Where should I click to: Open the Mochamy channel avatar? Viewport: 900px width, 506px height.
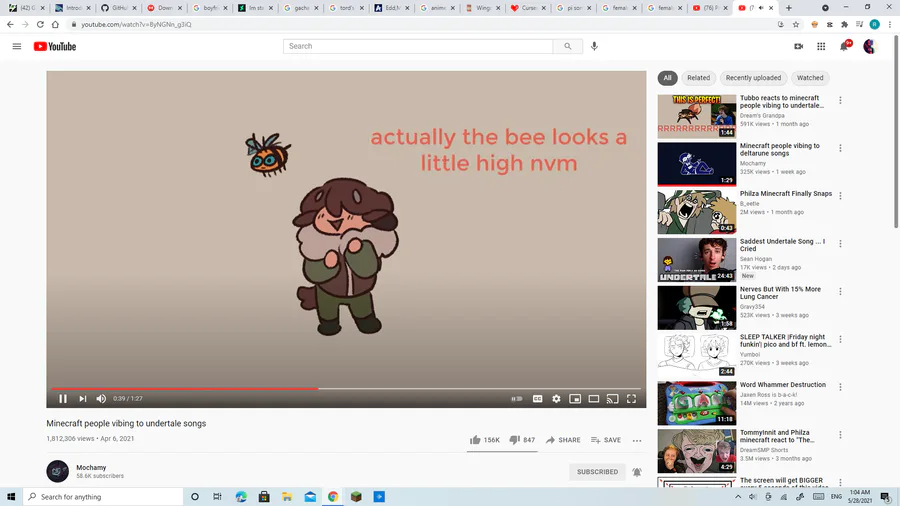click(x=57, y=472)
